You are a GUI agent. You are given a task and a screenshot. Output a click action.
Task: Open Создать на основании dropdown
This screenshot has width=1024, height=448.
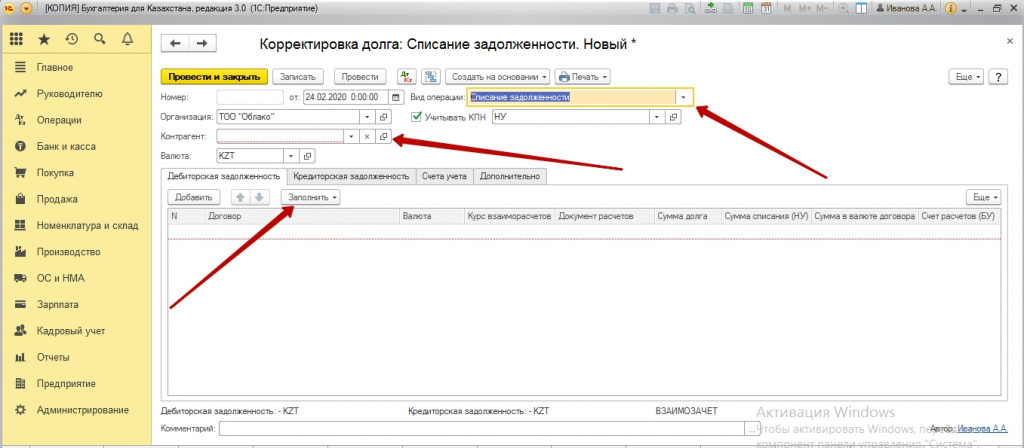tap(498, 76)
